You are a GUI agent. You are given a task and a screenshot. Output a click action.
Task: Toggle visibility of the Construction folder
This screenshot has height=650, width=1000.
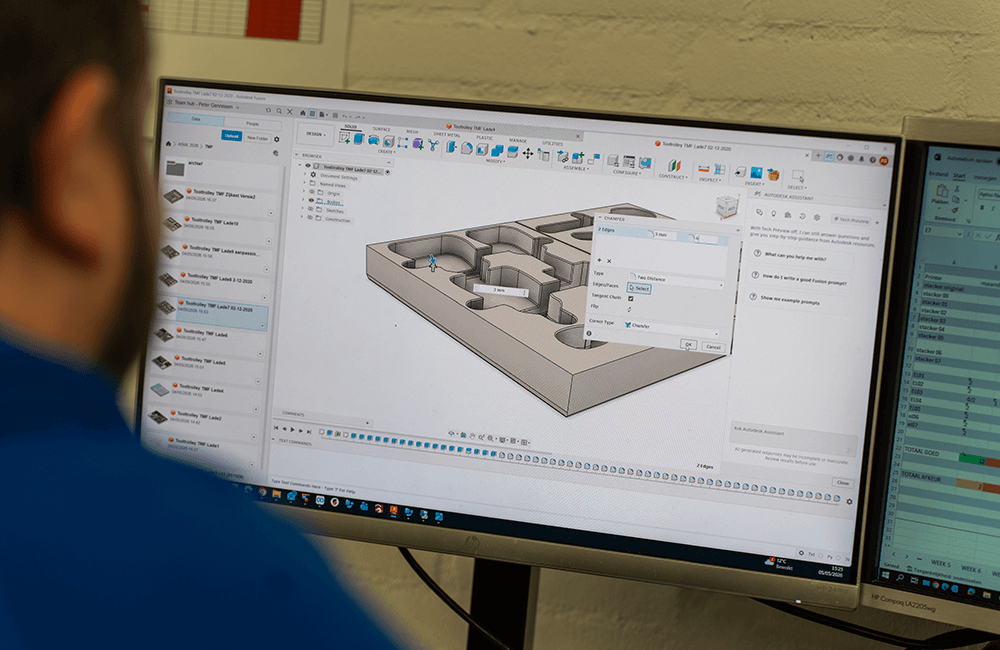pos(311,218)
